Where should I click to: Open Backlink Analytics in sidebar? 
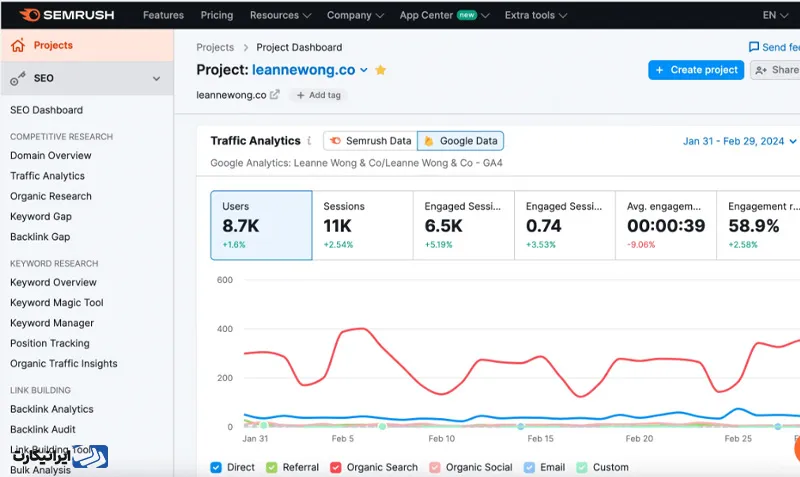coord(52,410)
